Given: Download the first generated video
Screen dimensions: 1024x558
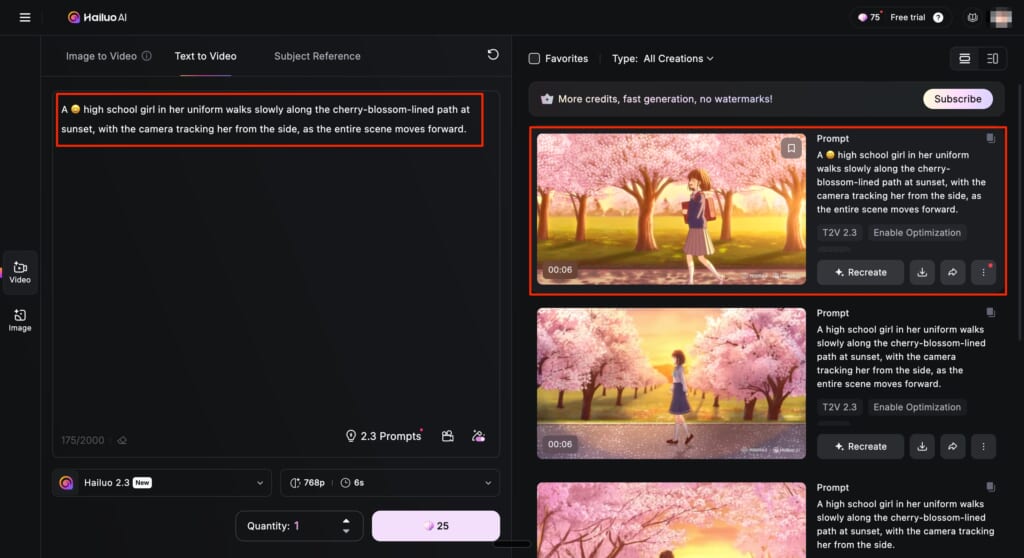Looking at the screenshot, I should (922, 272).
